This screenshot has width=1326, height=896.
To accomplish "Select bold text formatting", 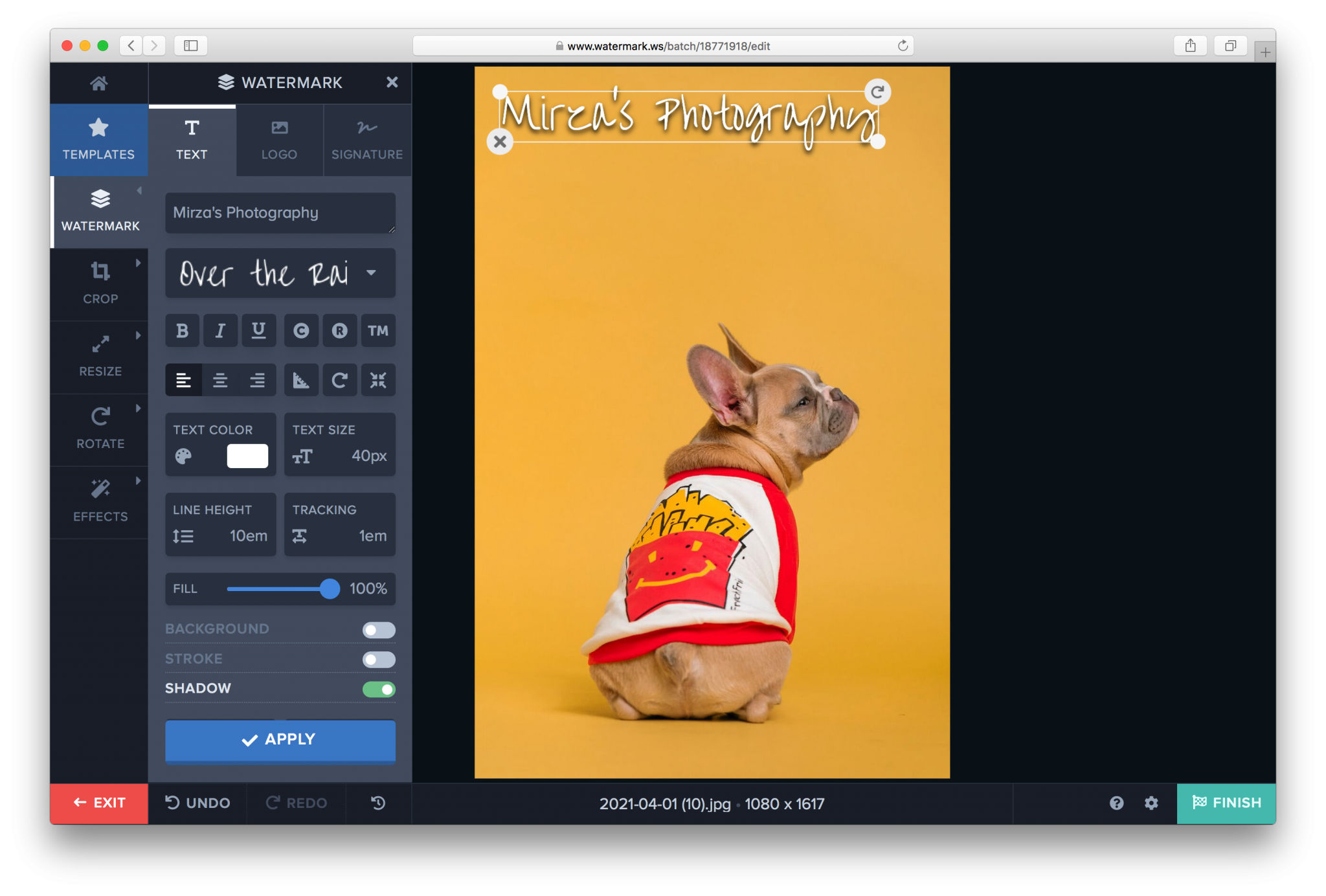I will coord(182,330).
